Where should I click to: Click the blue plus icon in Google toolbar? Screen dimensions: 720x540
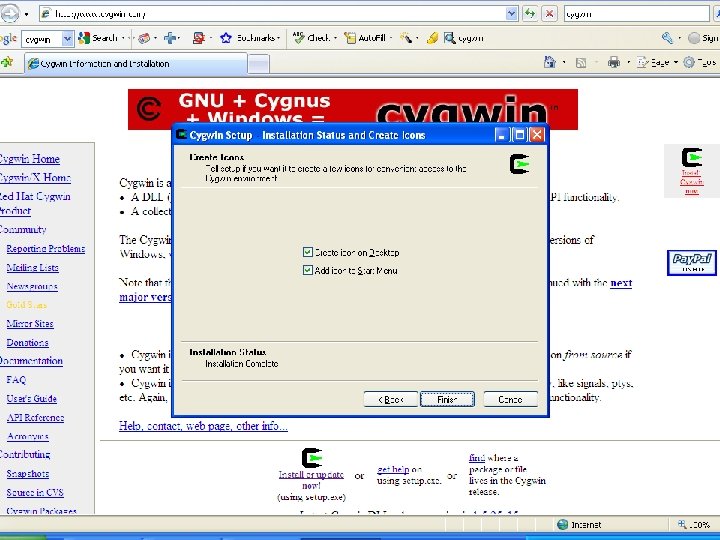(x=170, y=38)
